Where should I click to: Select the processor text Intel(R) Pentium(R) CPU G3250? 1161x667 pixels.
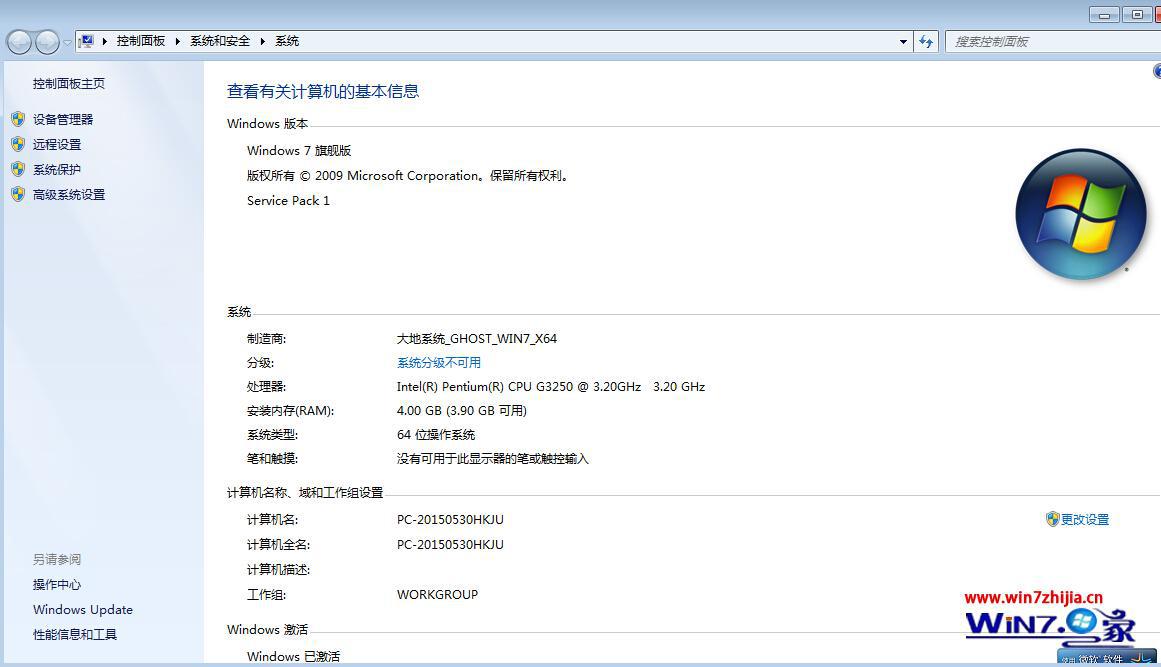click(485, 386)
